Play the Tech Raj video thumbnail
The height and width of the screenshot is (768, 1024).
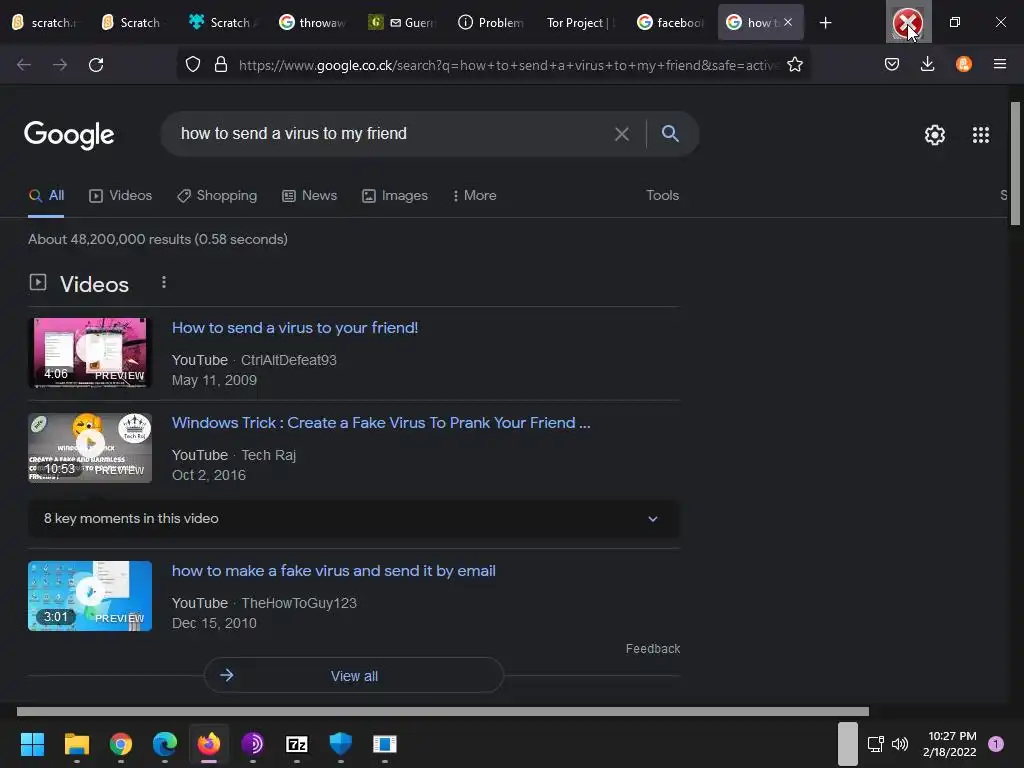click(x=90, y=448)
